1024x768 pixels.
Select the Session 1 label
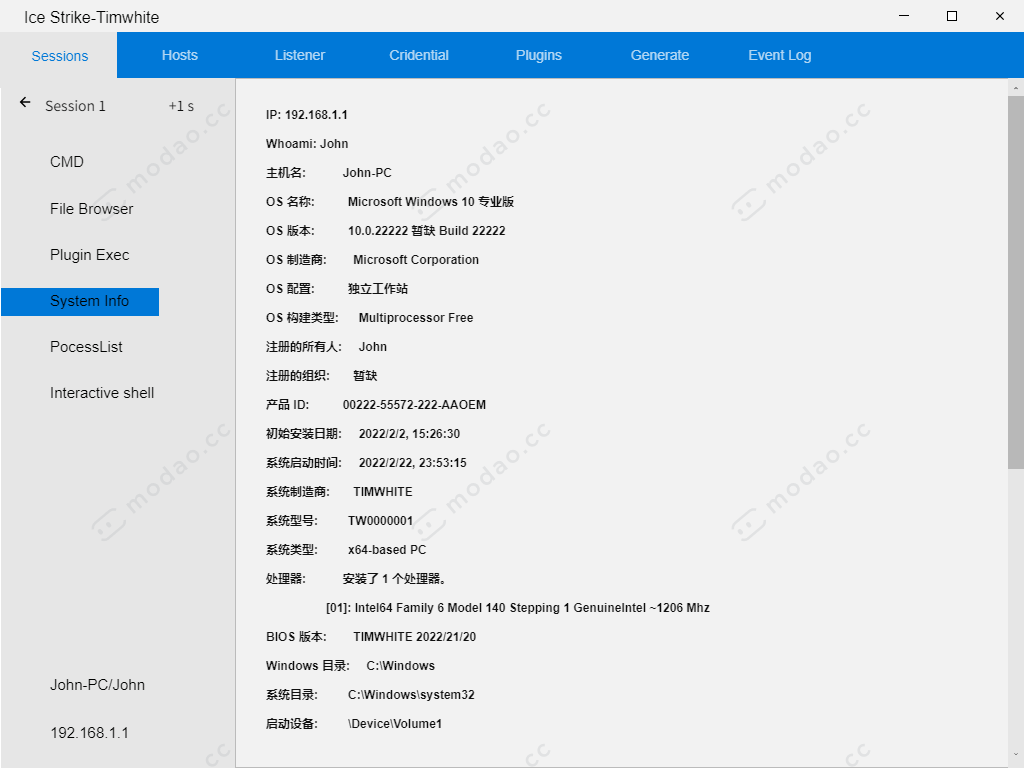(75, 106)
